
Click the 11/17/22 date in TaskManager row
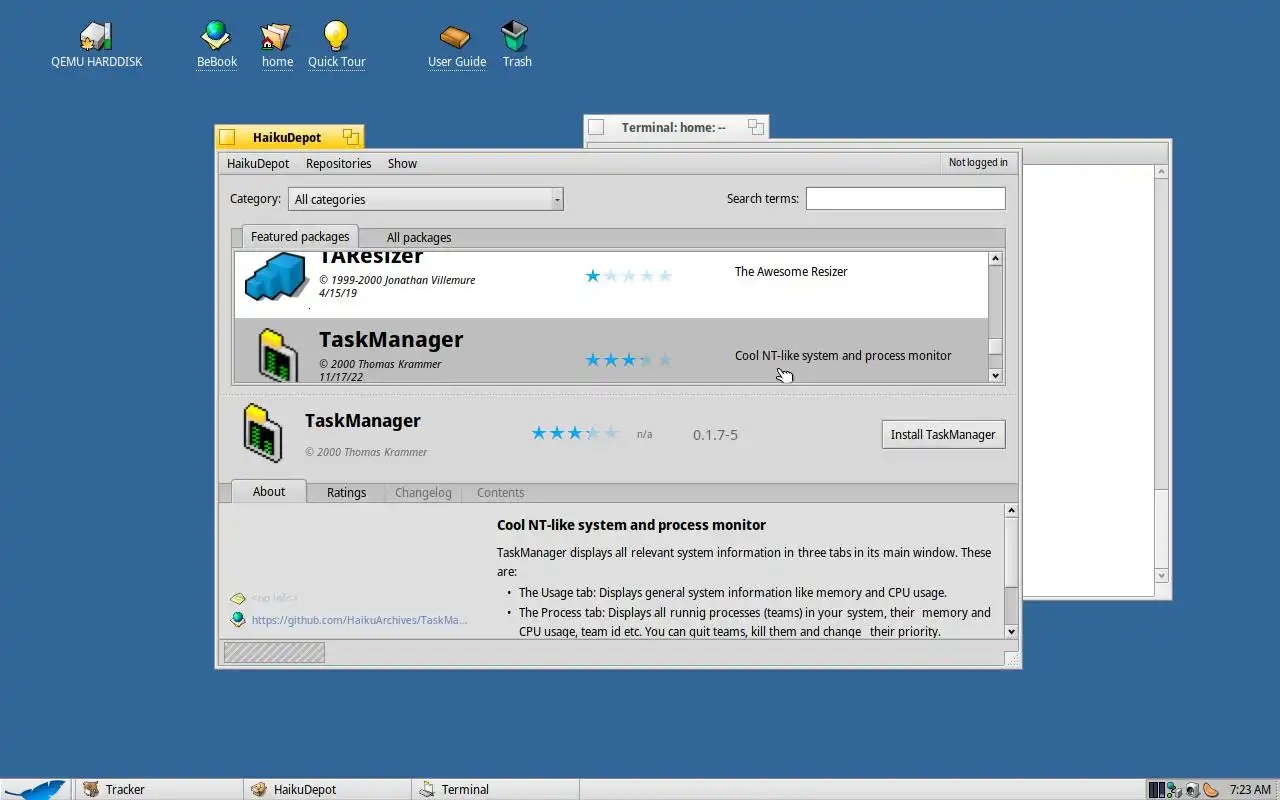[341, 377]
